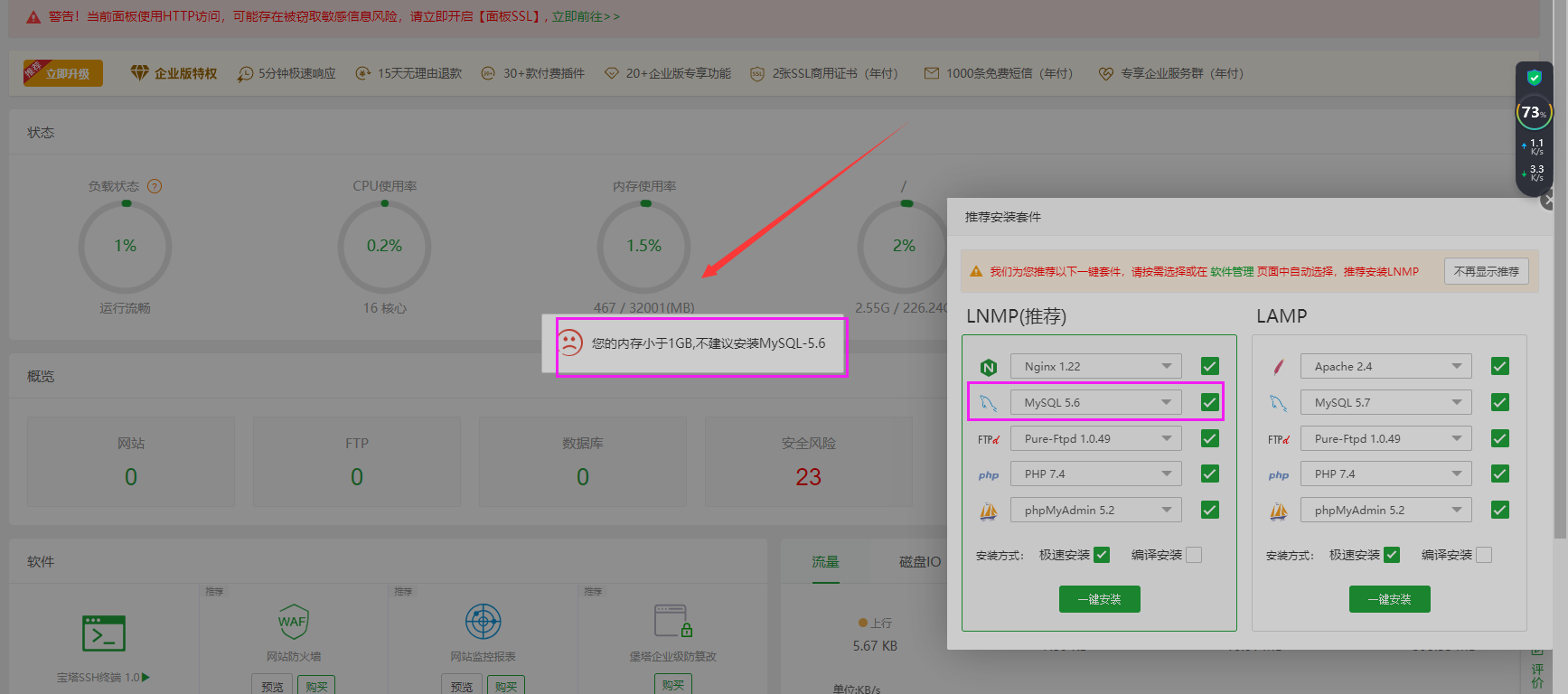Open the 软件管理 link in notice
The height and width of the screenshot is (694, 1568).
pos(1232,271)
